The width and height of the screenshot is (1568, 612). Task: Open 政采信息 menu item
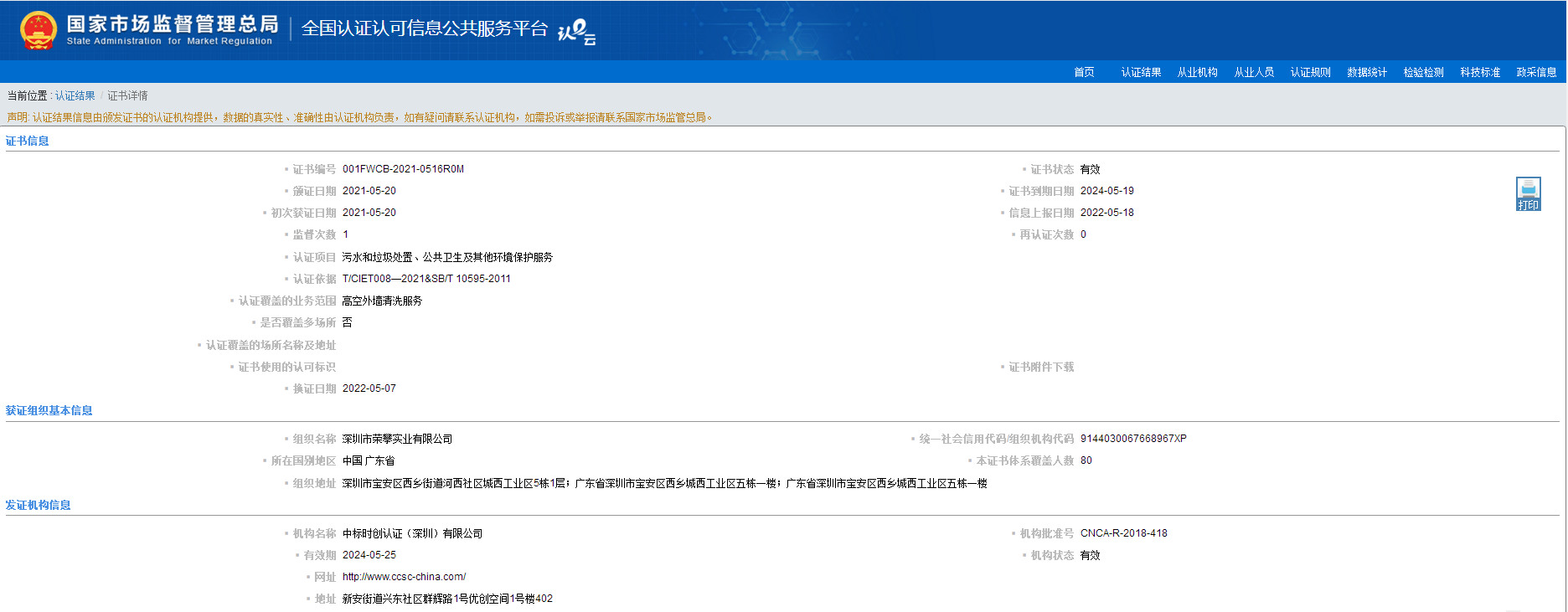coord(1536,72)
